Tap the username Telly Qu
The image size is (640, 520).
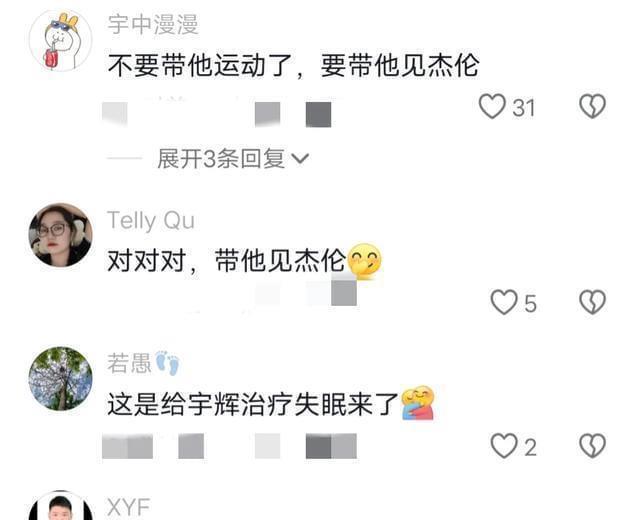(x=151, y=221)
